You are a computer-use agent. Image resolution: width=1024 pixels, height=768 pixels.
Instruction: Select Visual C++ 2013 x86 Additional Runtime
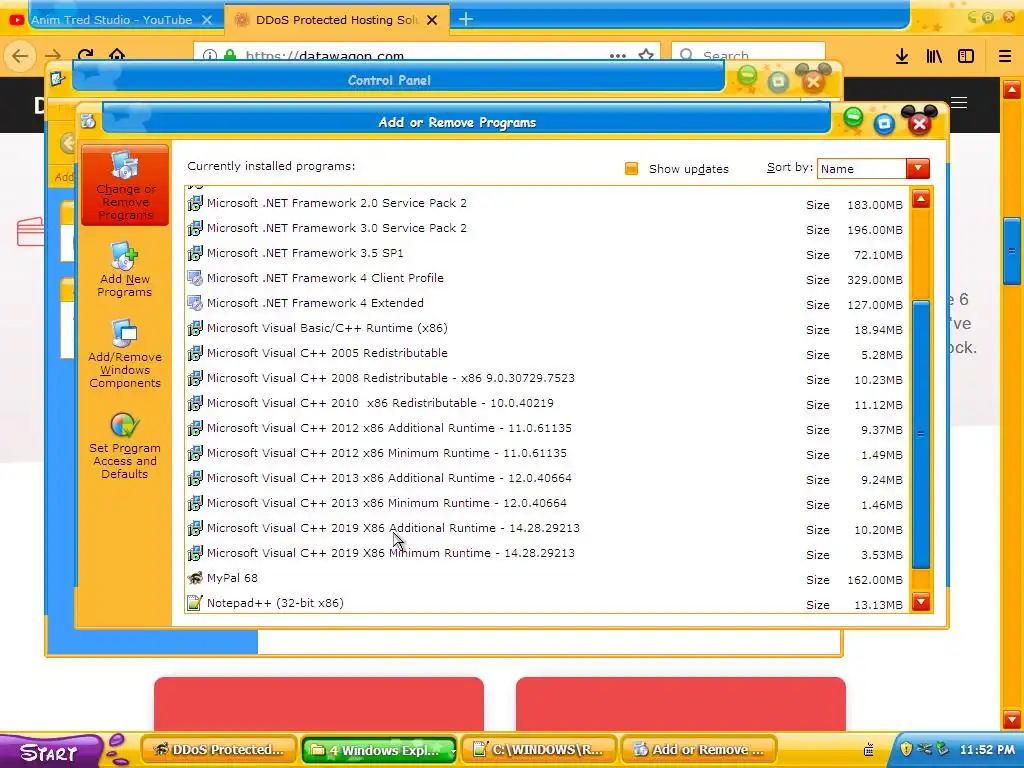click(x=389, y=478)
